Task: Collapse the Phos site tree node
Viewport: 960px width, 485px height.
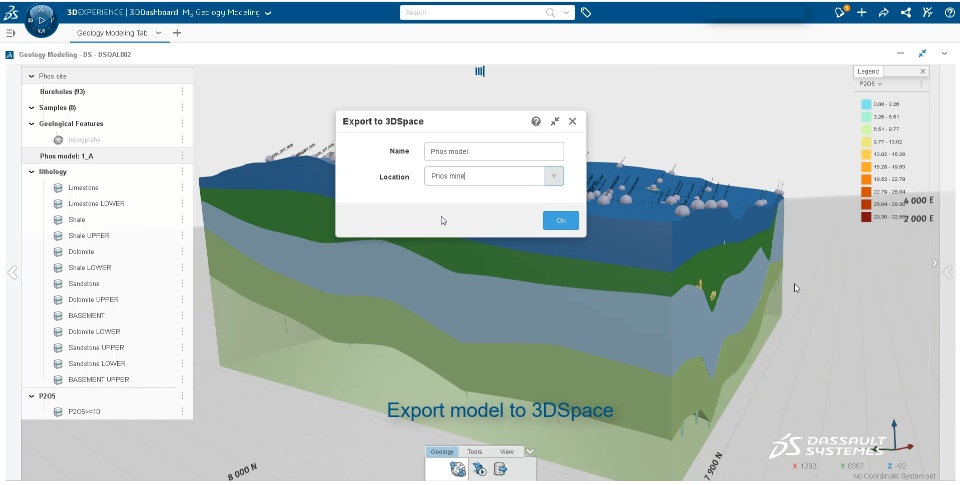Action: [31, 77]
